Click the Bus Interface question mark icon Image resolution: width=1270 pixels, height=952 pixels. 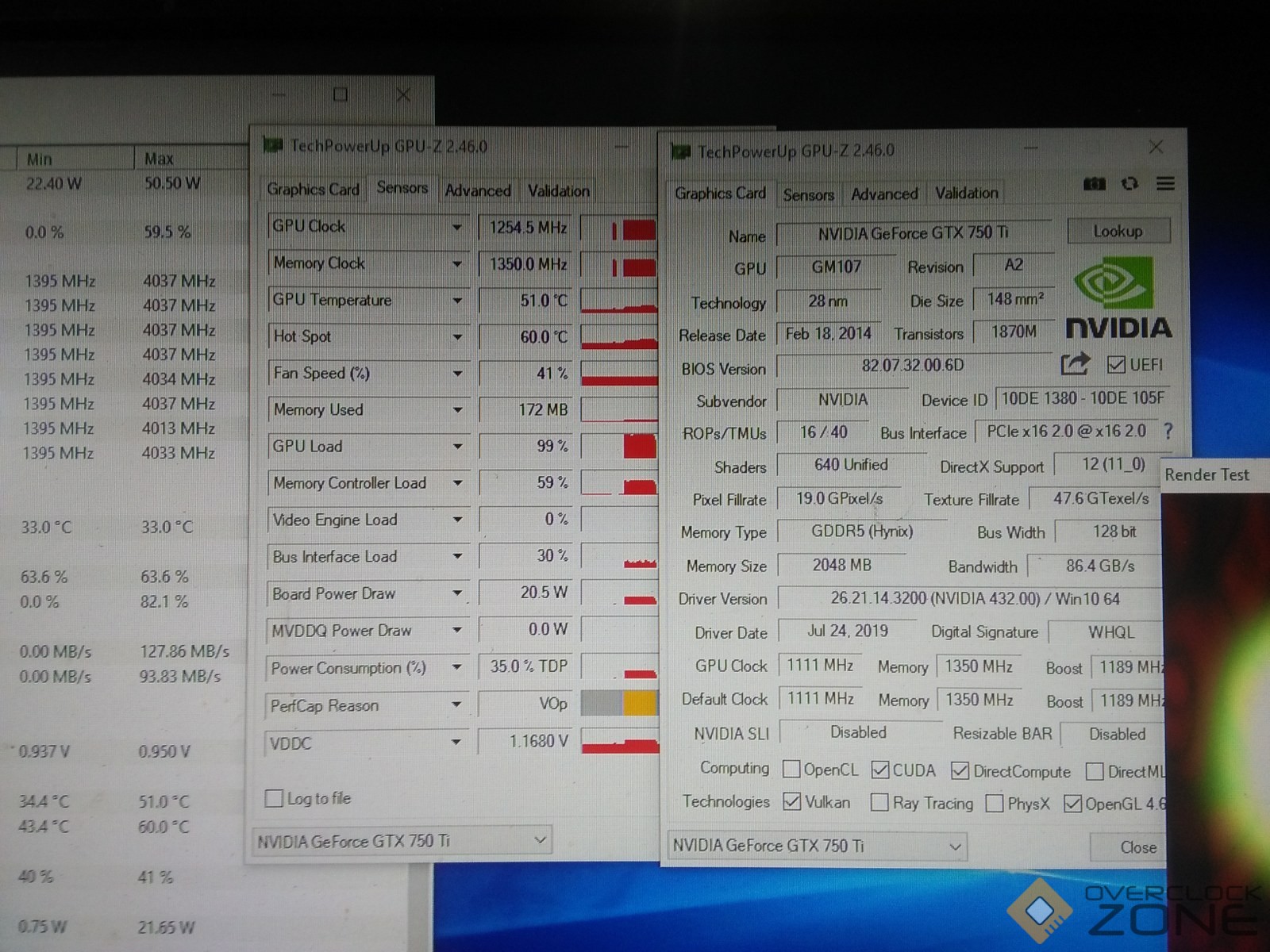[x=1168, y=431]
